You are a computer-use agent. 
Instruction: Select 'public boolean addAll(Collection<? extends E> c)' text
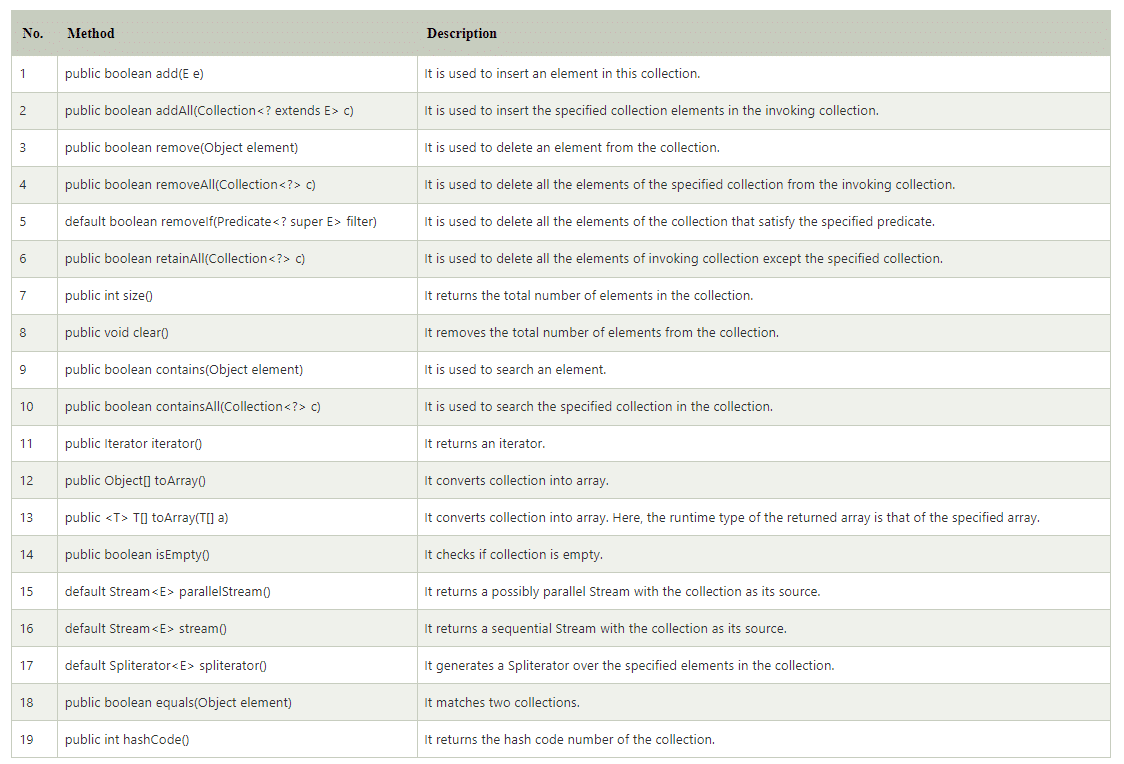[209, 111]
